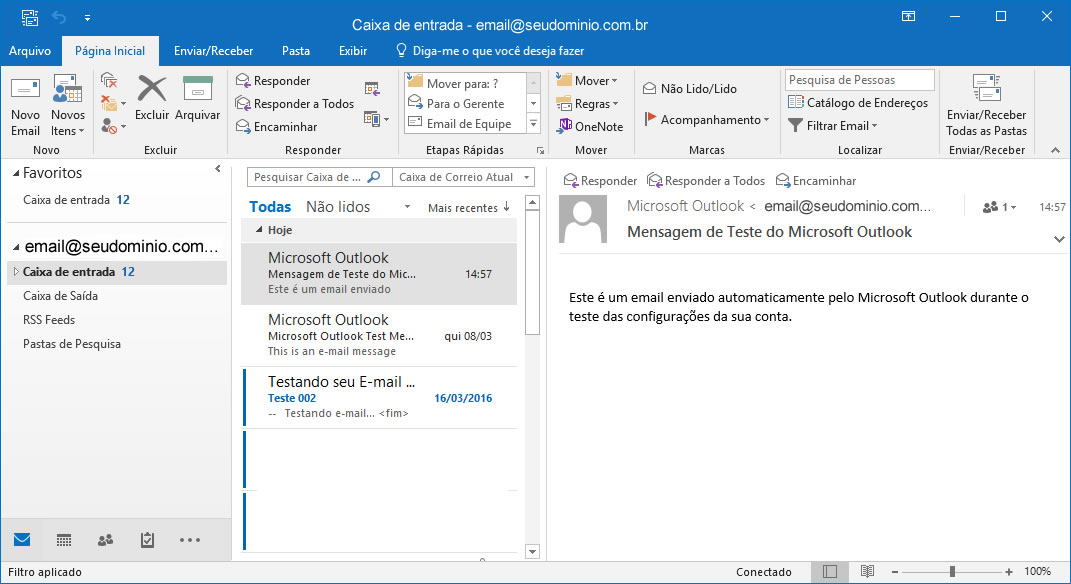Select RSS Feeds folder

pos(48,320)
